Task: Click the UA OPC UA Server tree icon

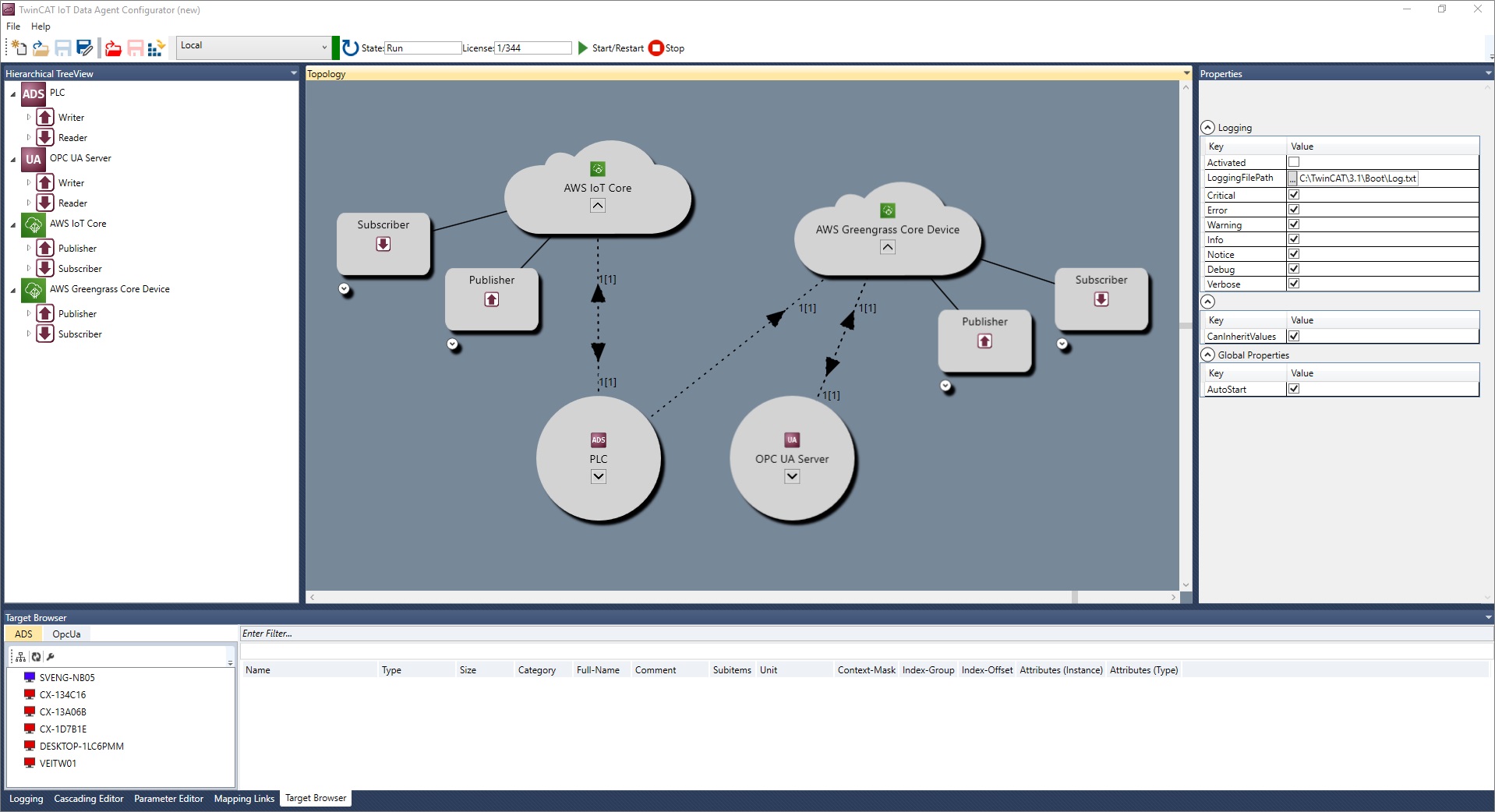Action: (33, 159)
